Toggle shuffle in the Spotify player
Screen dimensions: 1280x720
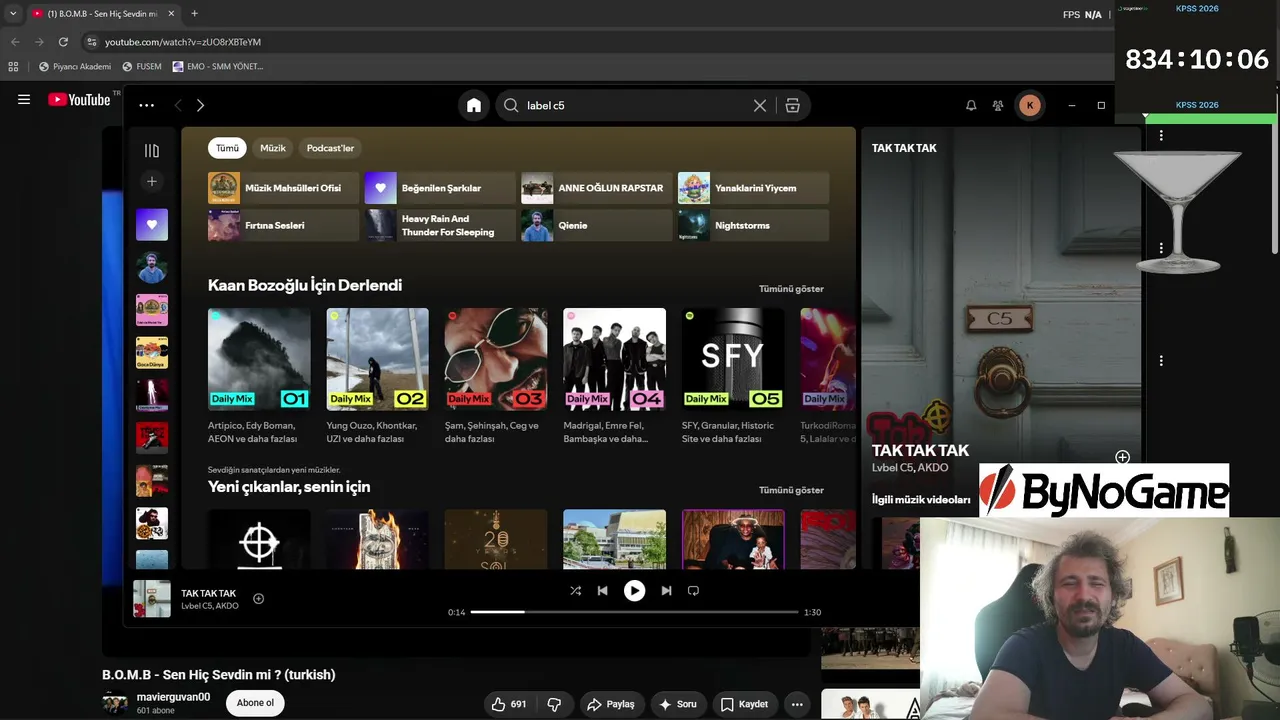[x=576, y=591]
